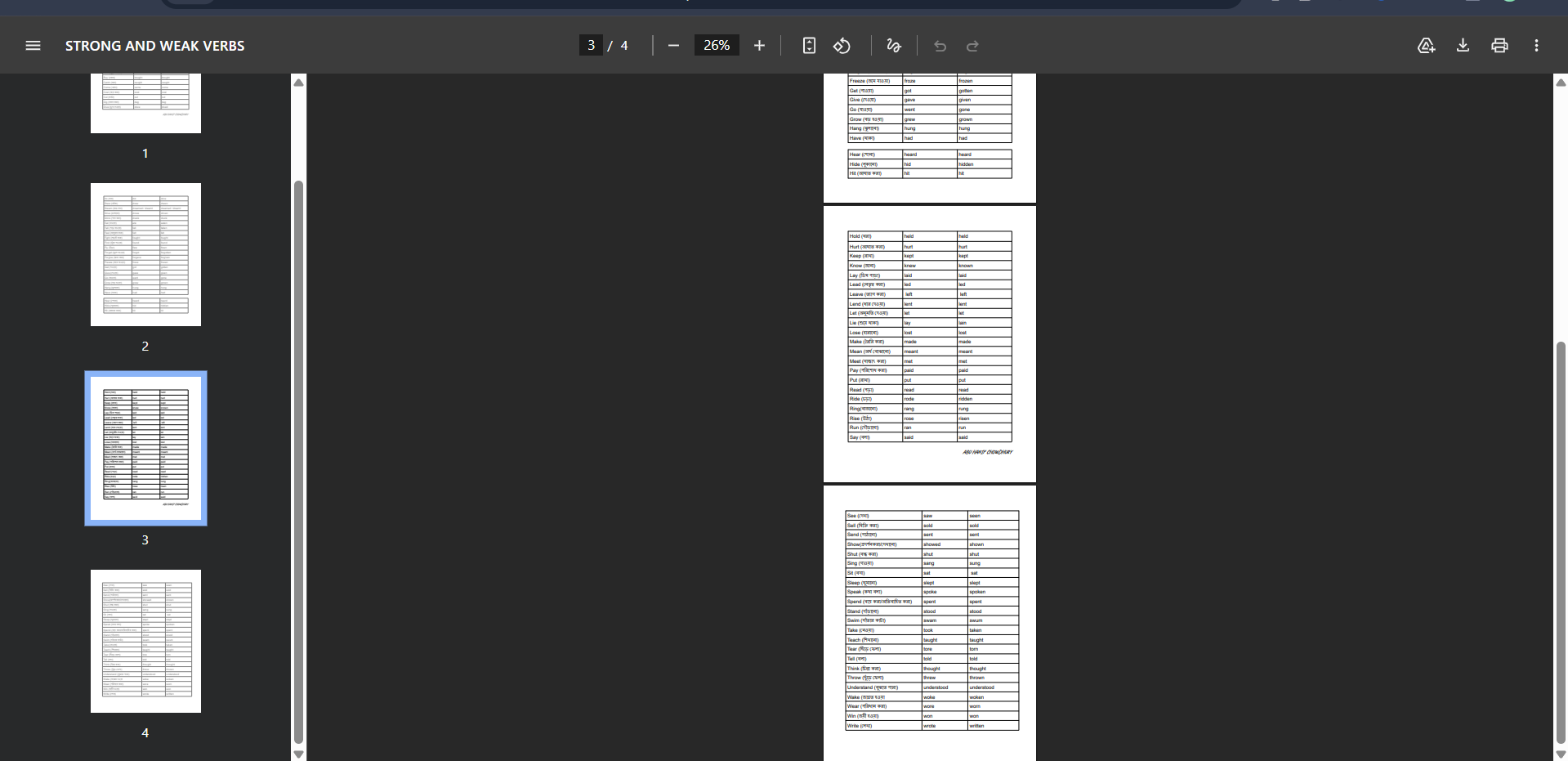1568x761 pixels.
Task: Click the document scrollbar up arrow
Action: pyautogui.click(x=1561, y=83)
